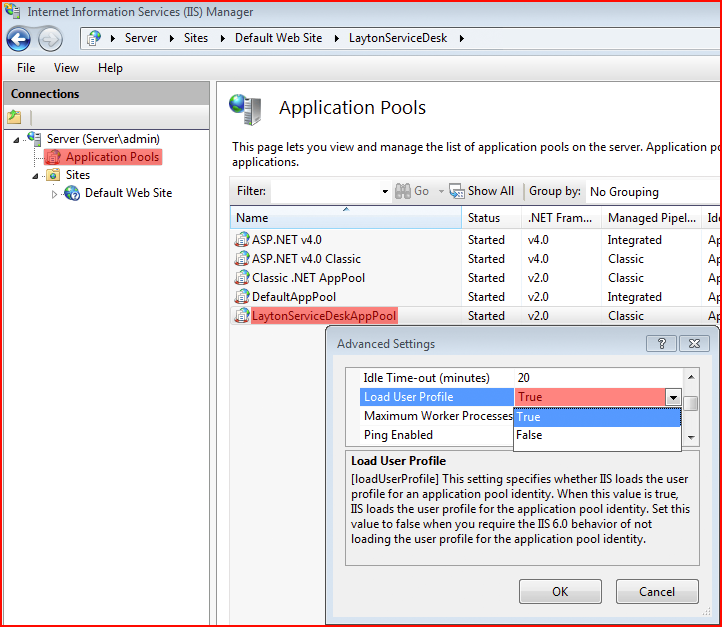
Task: Sort the pool list by the Status column
Action: [492, 217]
